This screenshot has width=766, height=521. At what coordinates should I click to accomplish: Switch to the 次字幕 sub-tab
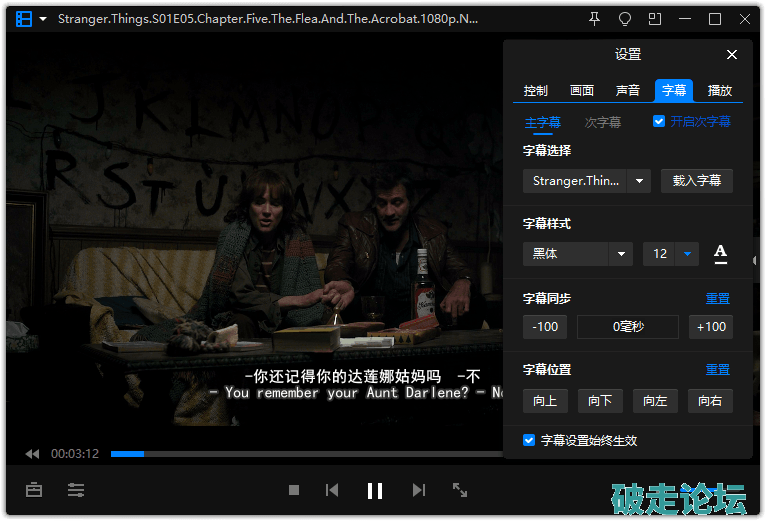point(603,122)
